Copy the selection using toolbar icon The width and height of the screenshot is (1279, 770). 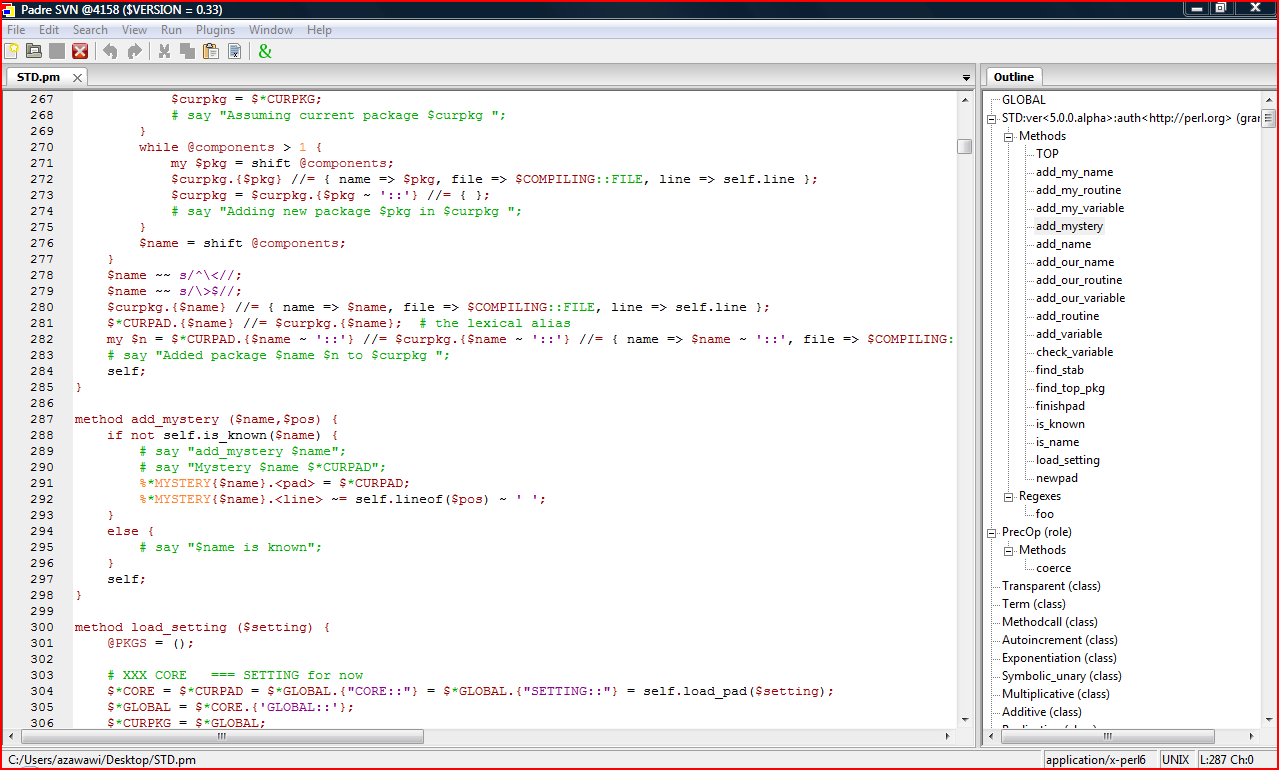188,51
